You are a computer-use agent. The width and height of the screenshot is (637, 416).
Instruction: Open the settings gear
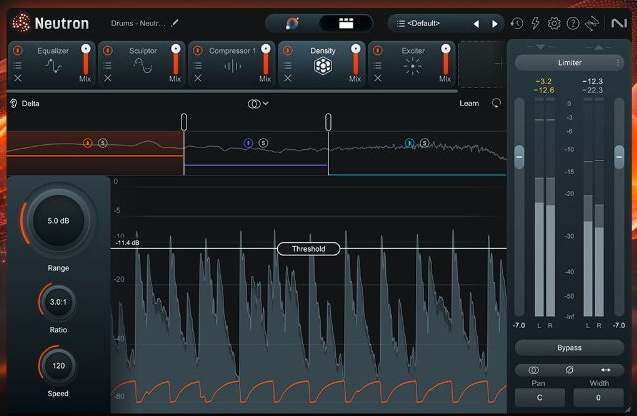[554, 24]
